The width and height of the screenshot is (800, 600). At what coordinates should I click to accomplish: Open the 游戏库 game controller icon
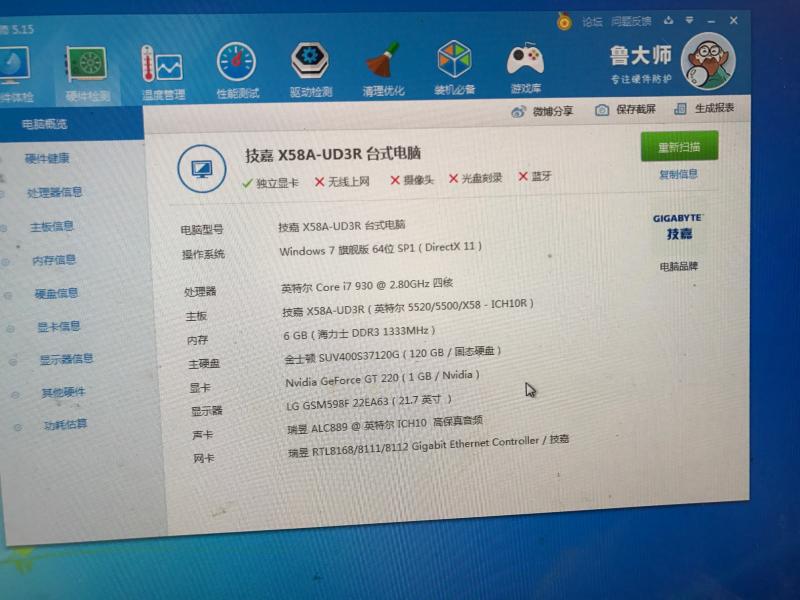click(x=526, y=60)
